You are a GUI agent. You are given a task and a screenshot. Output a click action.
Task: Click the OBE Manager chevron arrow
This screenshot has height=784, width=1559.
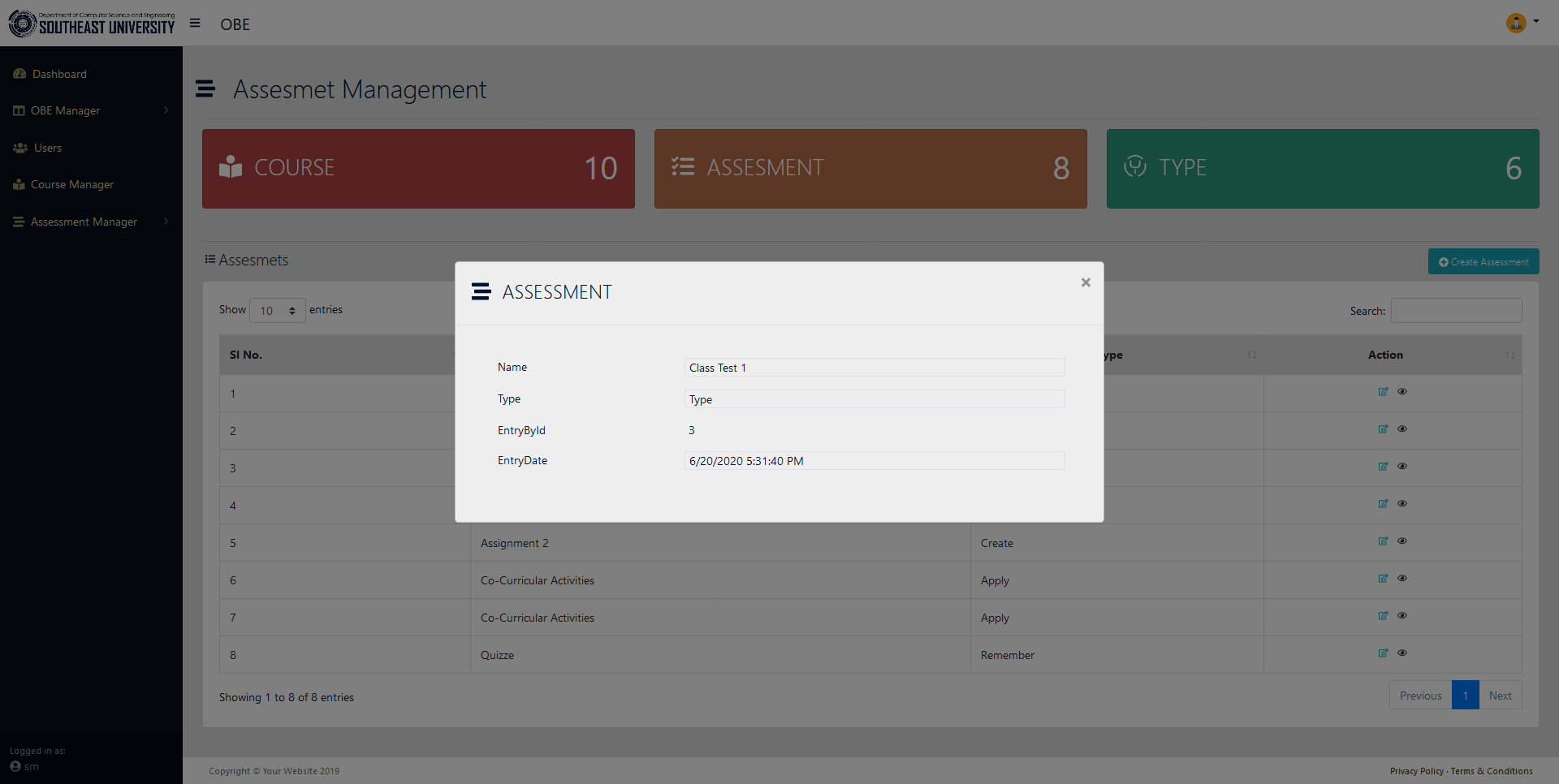[x=166, y=110]
